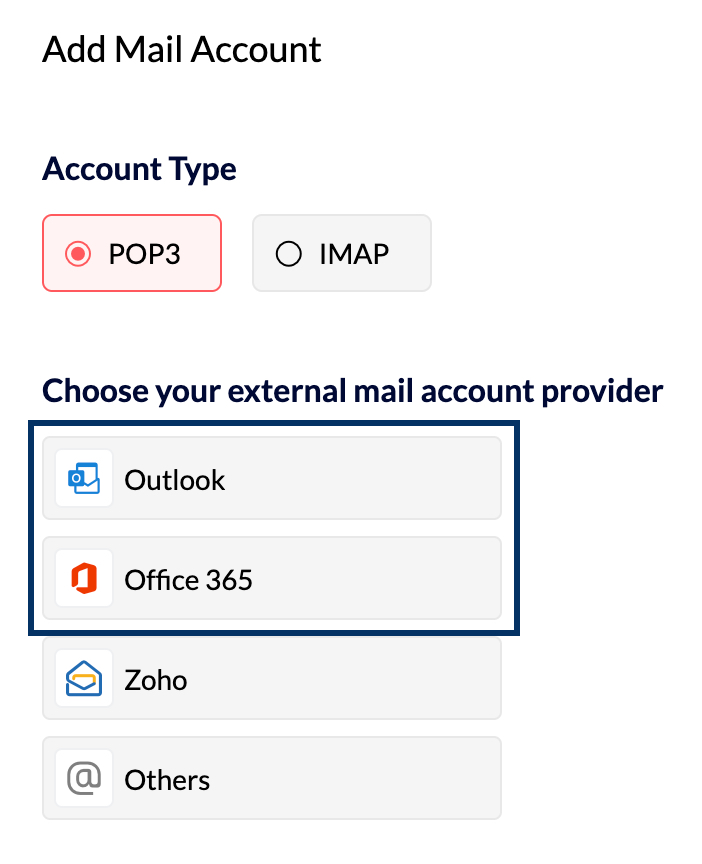This screenshot has height=864, width=702.
Task: Click the @ symbol icon for Others
Action: click(x=84, y=779)
